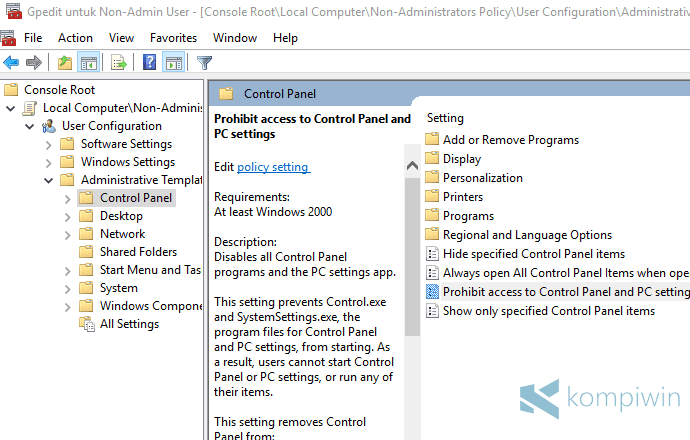Select System in the tree
690x440 pixels.
pos(119,288)
